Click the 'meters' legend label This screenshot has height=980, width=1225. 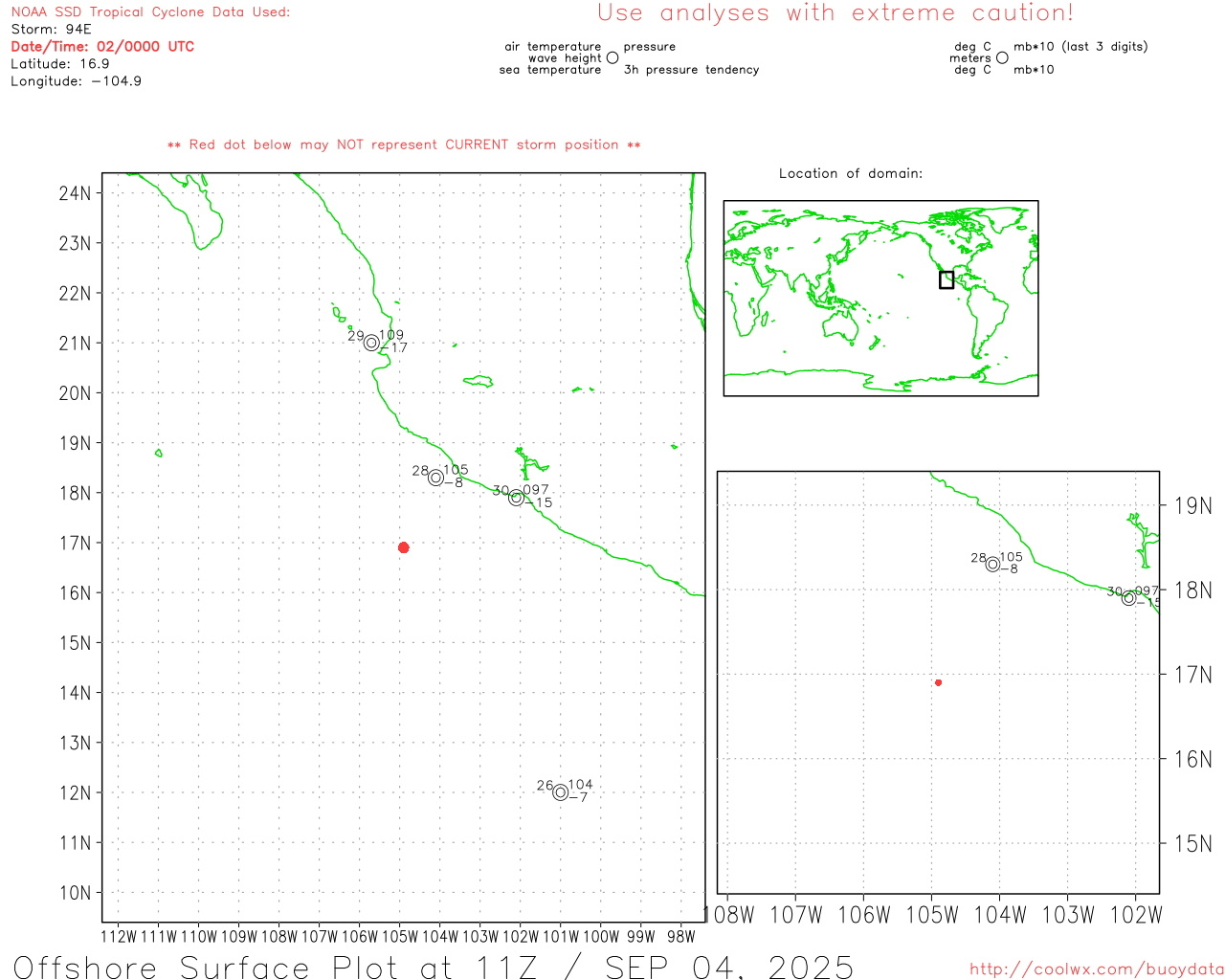pyautogui.click(x=970, y=58)
